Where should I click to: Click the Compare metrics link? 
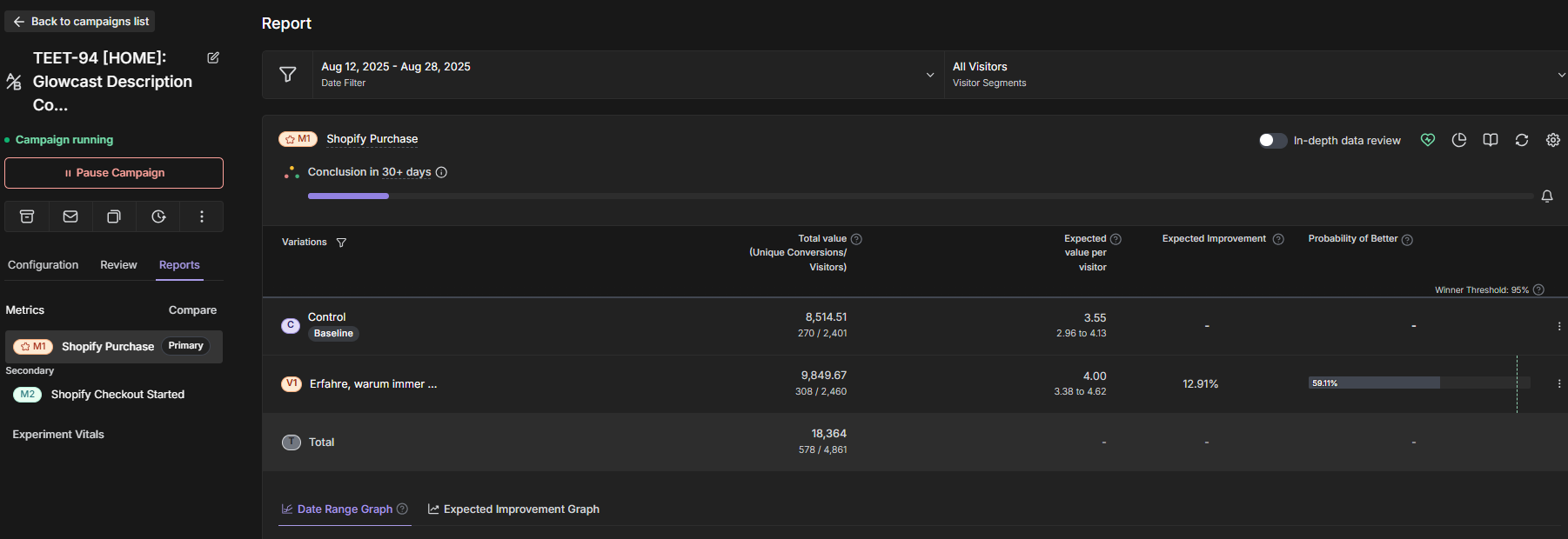[192, 310]
